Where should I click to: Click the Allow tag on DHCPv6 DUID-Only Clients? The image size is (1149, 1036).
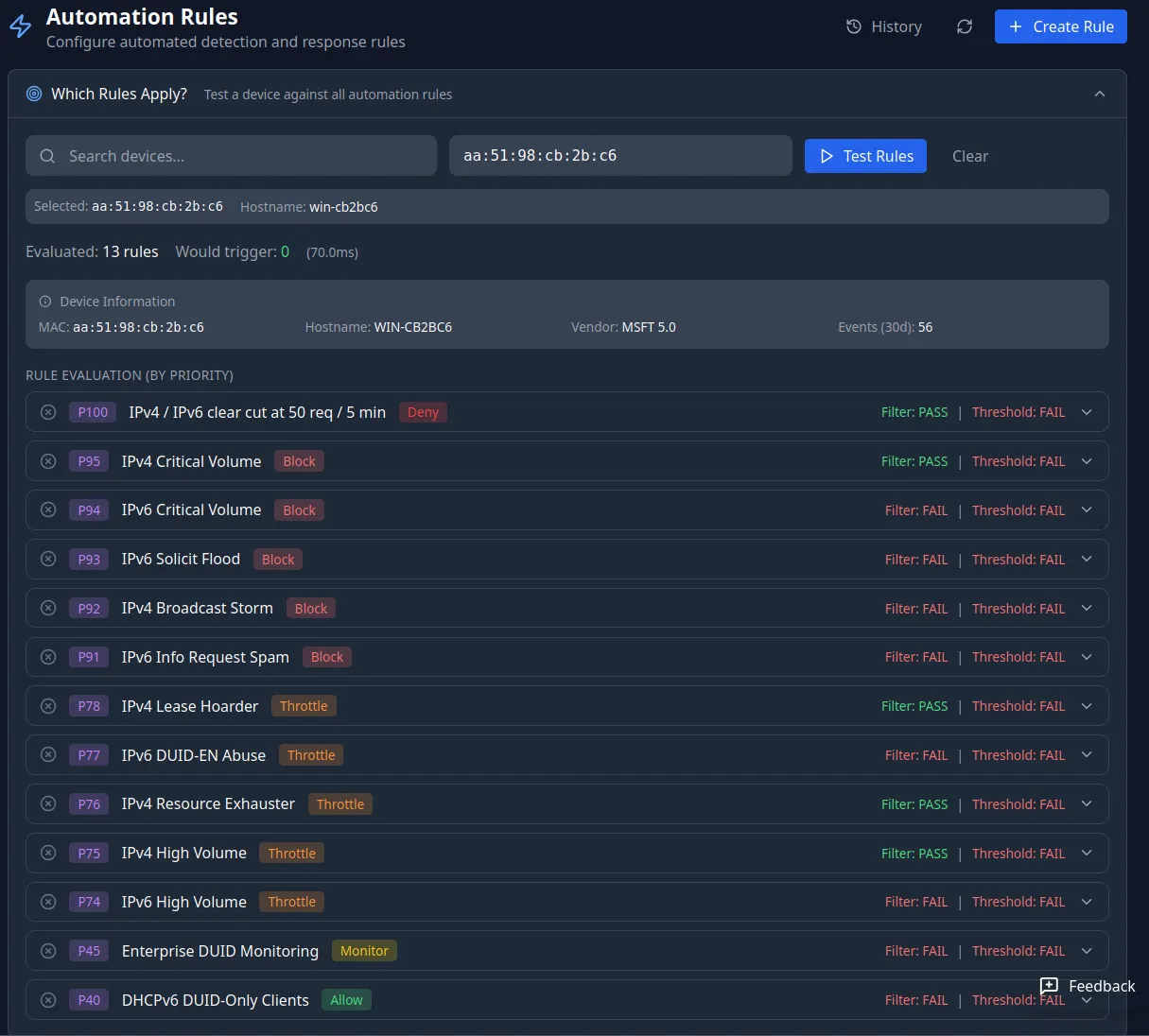[346, 1000]
